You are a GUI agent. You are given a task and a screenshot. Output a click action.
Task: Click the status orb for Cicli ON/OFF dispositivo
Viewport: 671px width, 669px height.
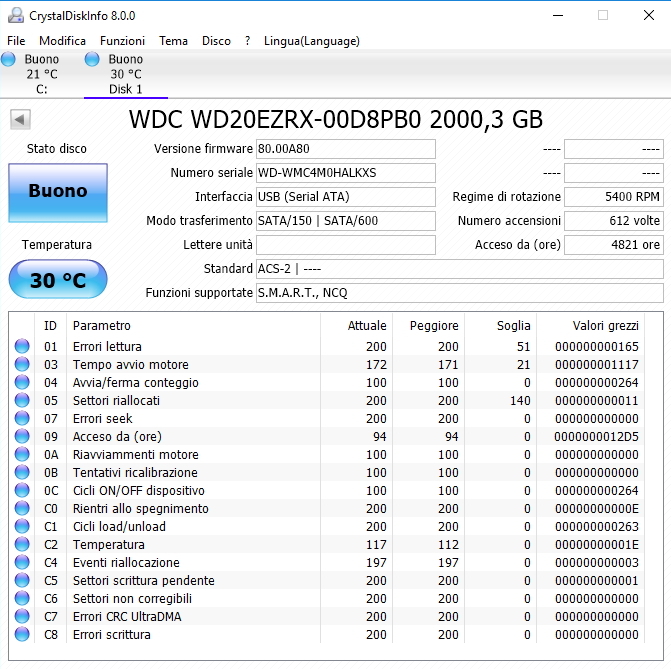(x=22, y=490)
